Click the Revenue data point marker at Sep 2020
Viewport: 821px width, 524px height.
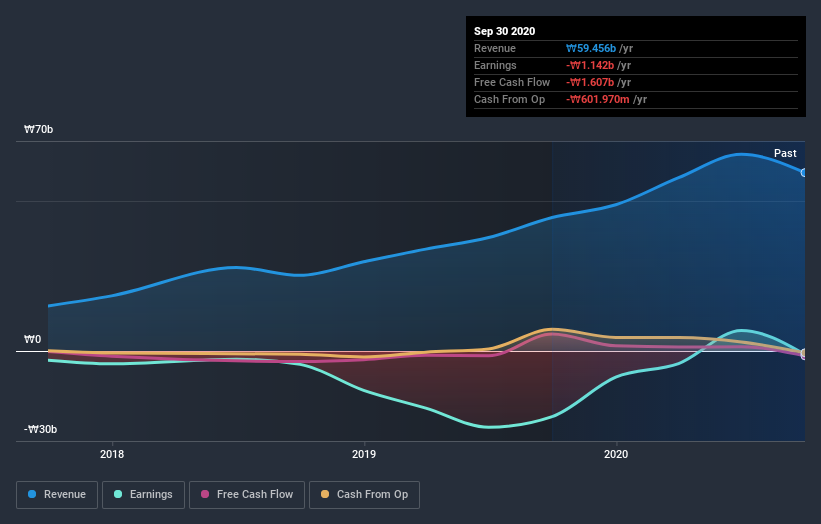click(804, 173)
